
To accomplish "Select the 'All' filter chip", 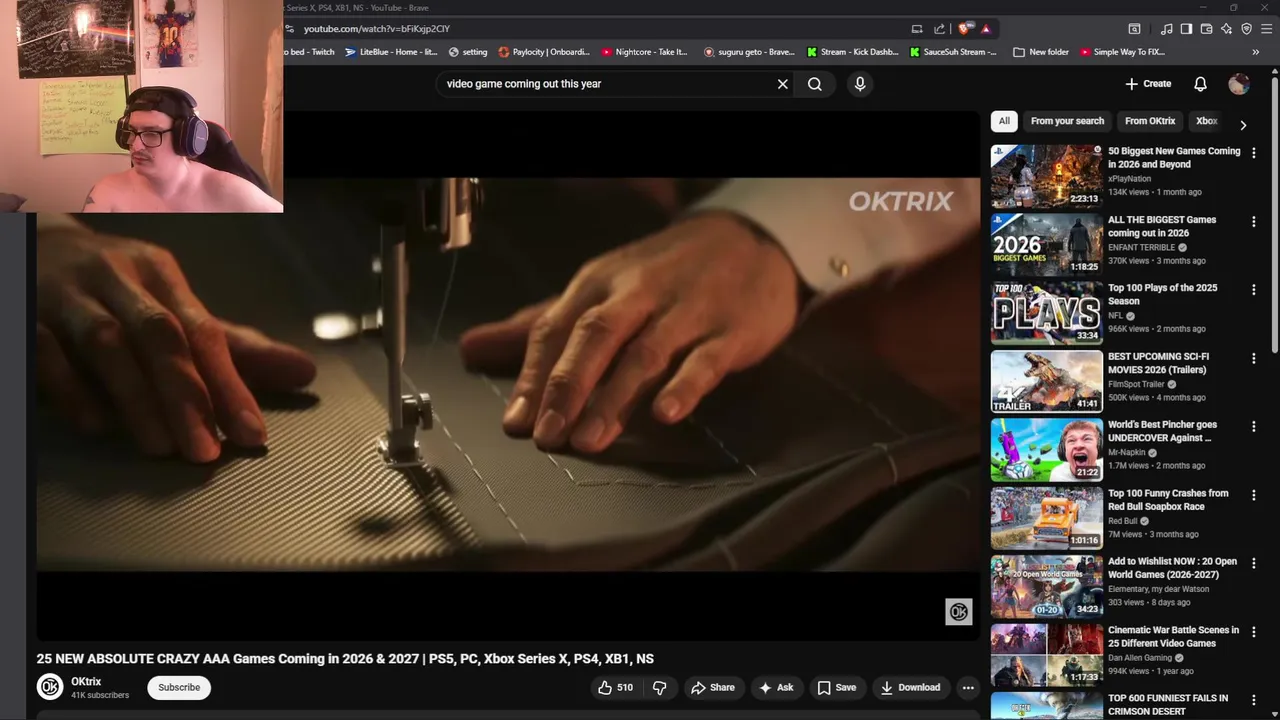I will [x=1004, y=121].
